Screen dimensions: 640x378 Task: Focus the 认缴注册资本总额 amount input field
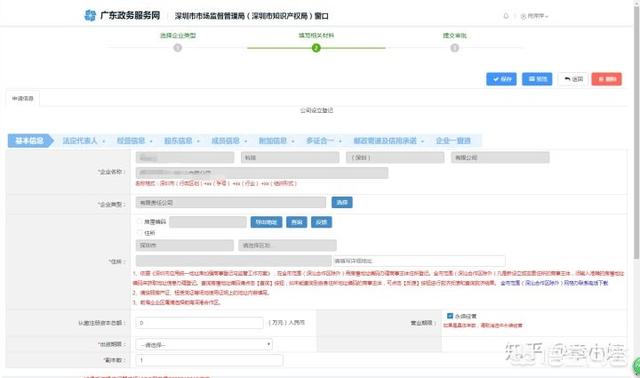pos(200,323)
